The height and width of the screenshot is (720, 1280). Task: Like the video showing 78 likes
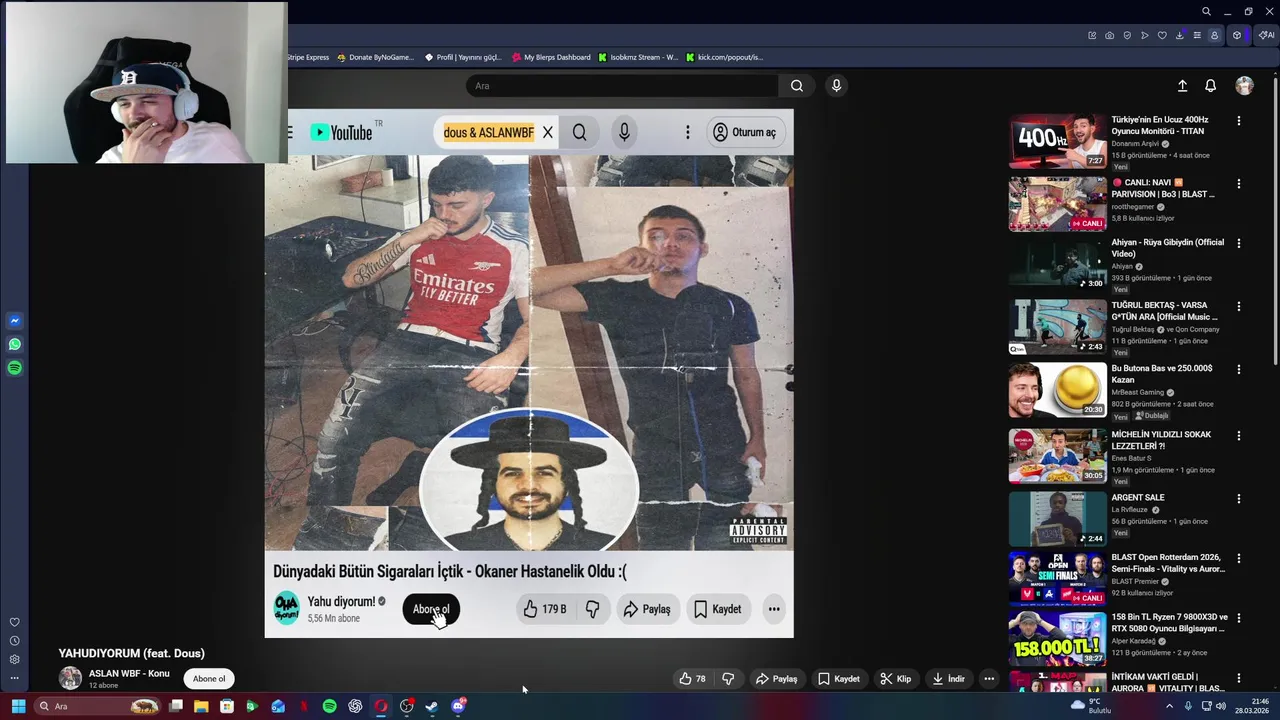692,679
